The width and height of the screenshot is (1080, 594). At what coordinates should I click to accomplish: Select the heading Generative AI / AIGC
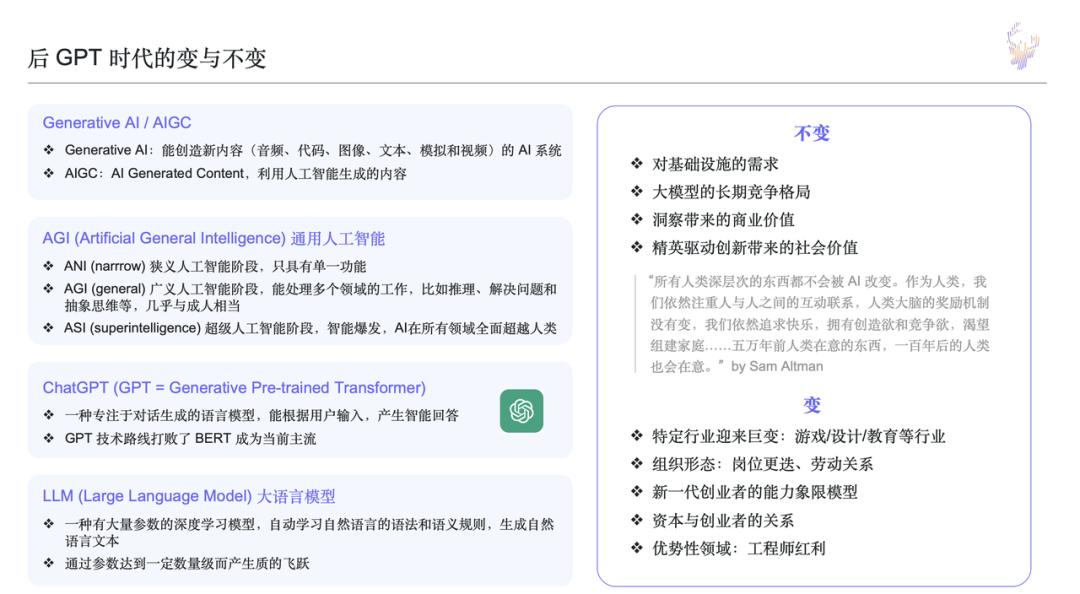(117, 123)
